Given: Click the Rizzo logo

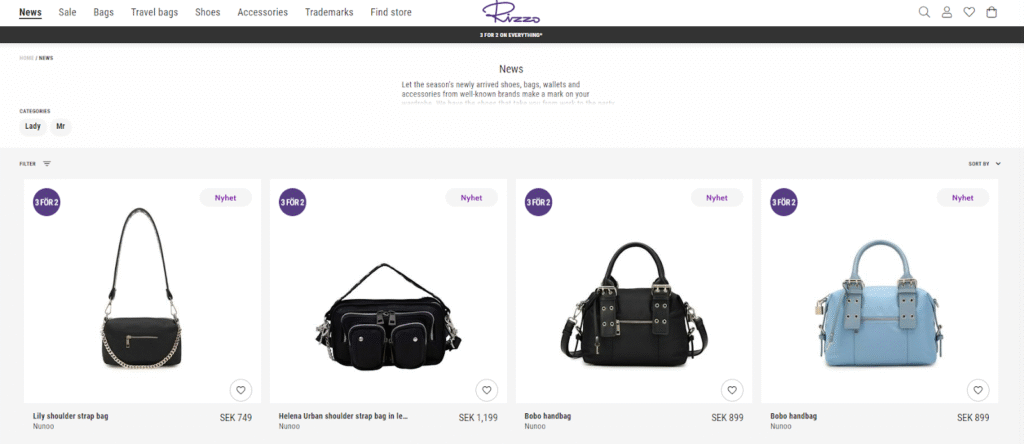Looking at the screenshot, I should click(x=511, y=12).
